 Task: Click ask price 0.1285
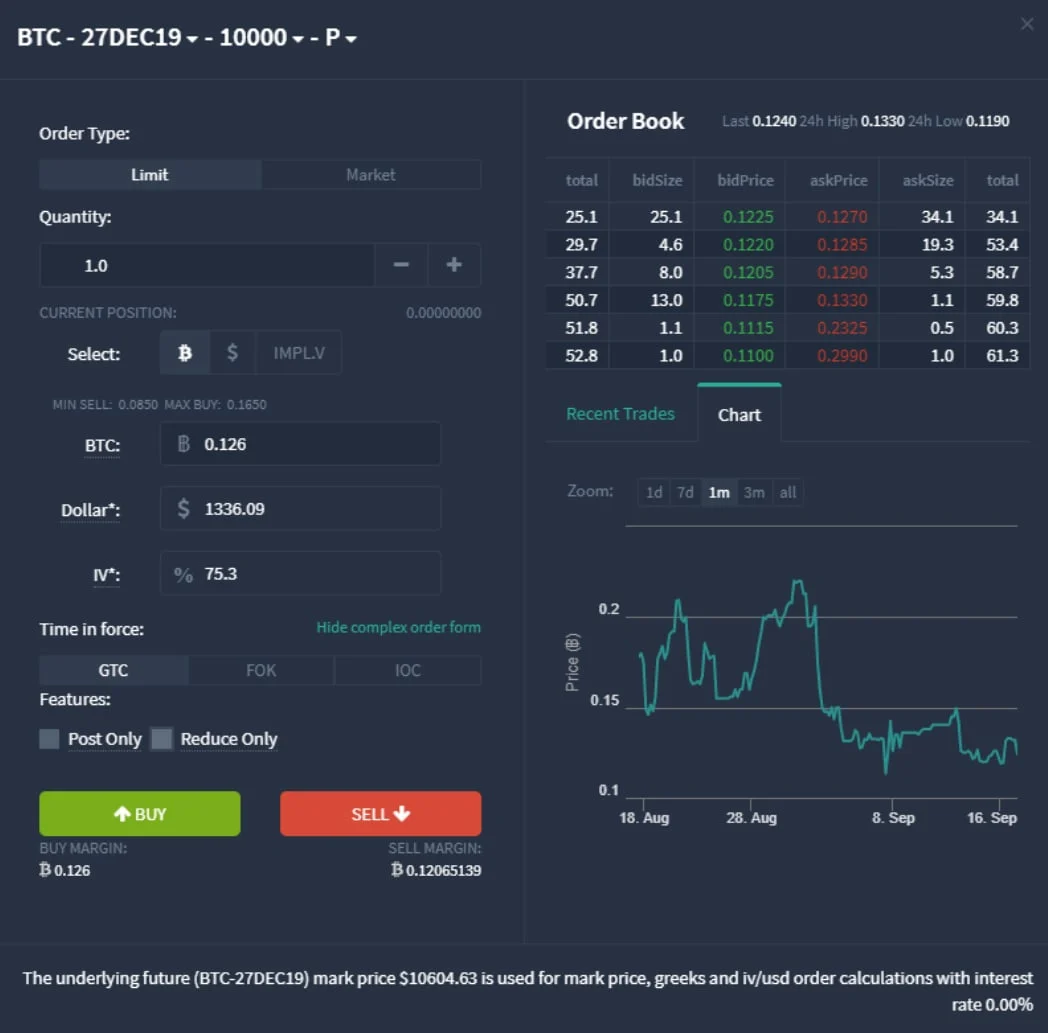[x=842, y=245]
